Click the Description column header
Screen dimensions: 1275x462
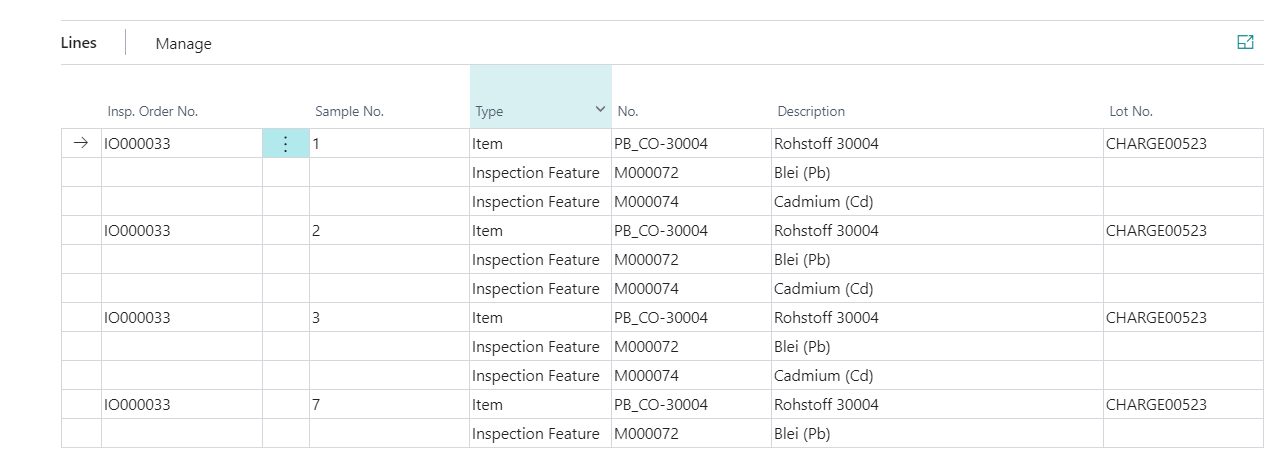pyautogui.click(x=811, y=111)
